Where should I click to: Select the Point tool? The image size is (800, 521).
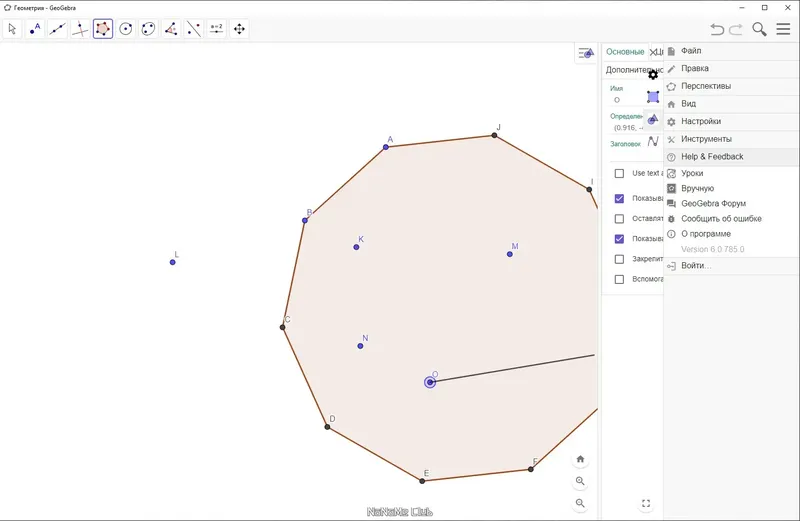click(35, 29)
